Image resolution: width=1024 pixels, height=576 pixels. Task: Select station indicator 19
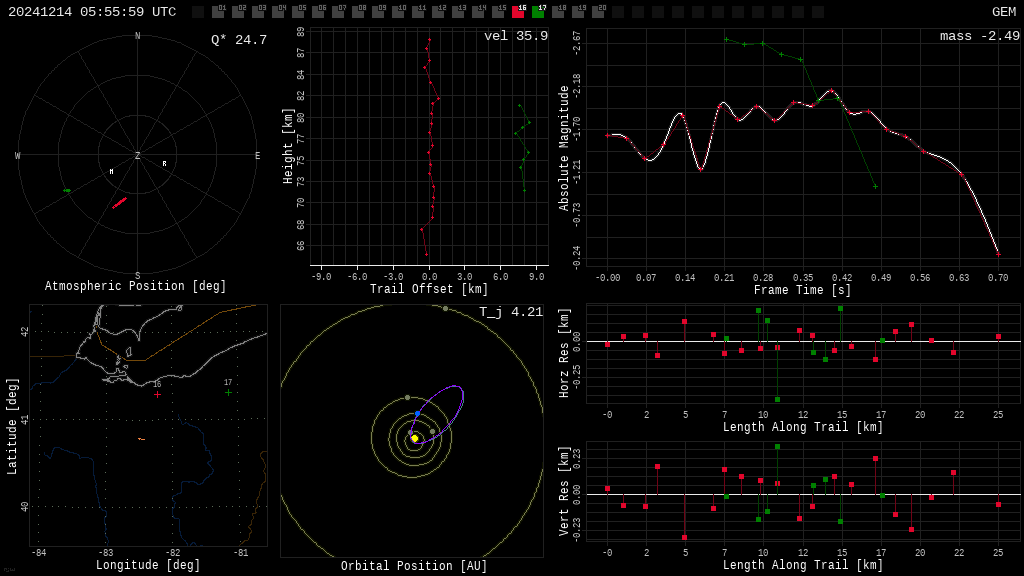tap(578, 11)
